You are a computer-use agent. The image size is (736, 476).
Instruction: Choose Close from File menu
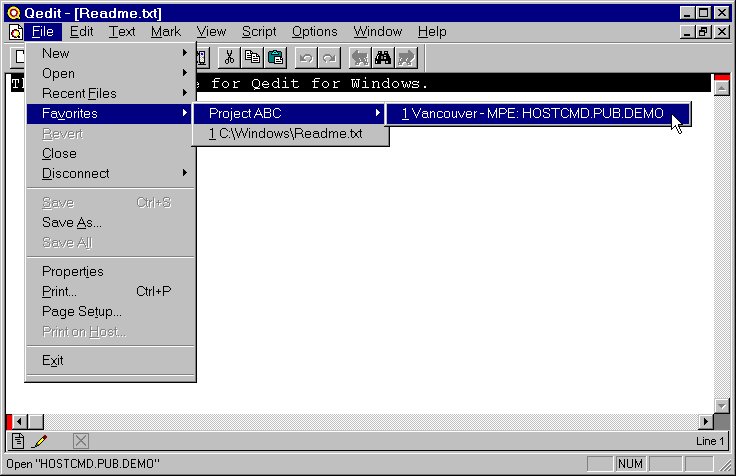point(111,154)
